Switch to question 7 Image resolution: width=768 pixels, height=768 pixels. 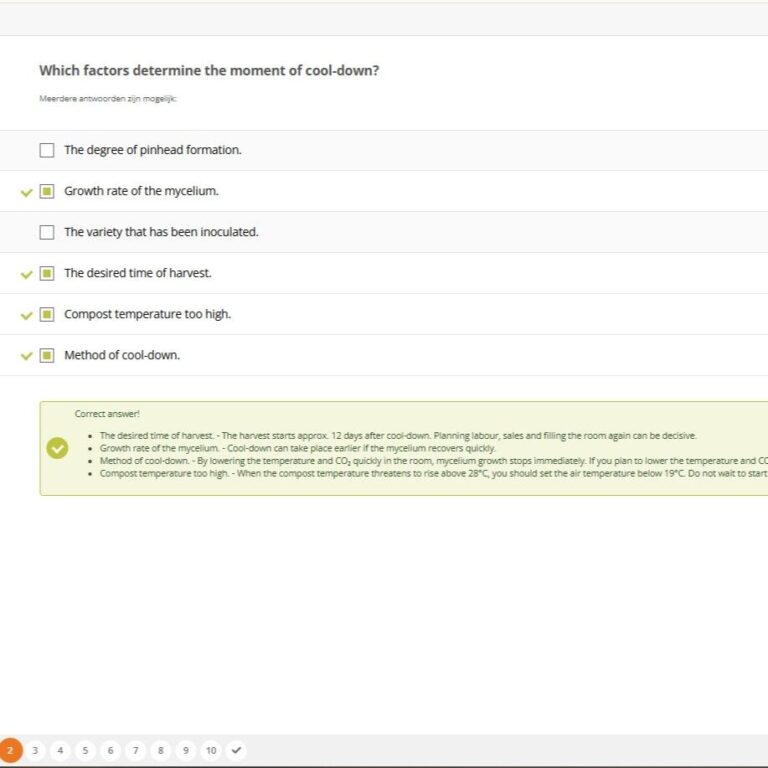click(x=135, y=750)
